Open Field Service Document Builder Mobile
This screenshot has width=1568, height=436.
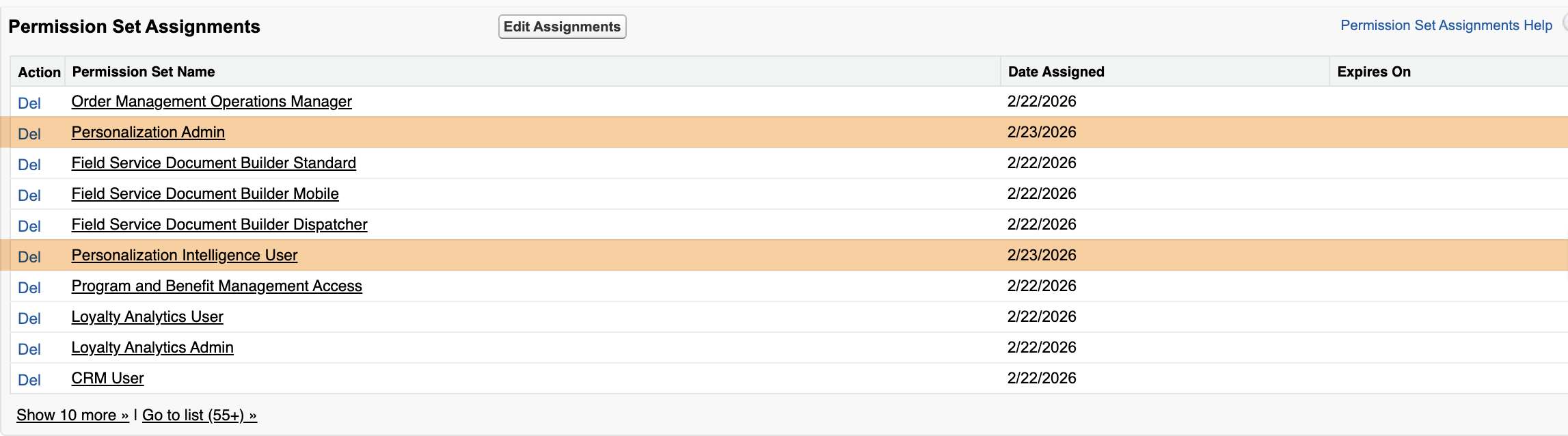(204, 193)
